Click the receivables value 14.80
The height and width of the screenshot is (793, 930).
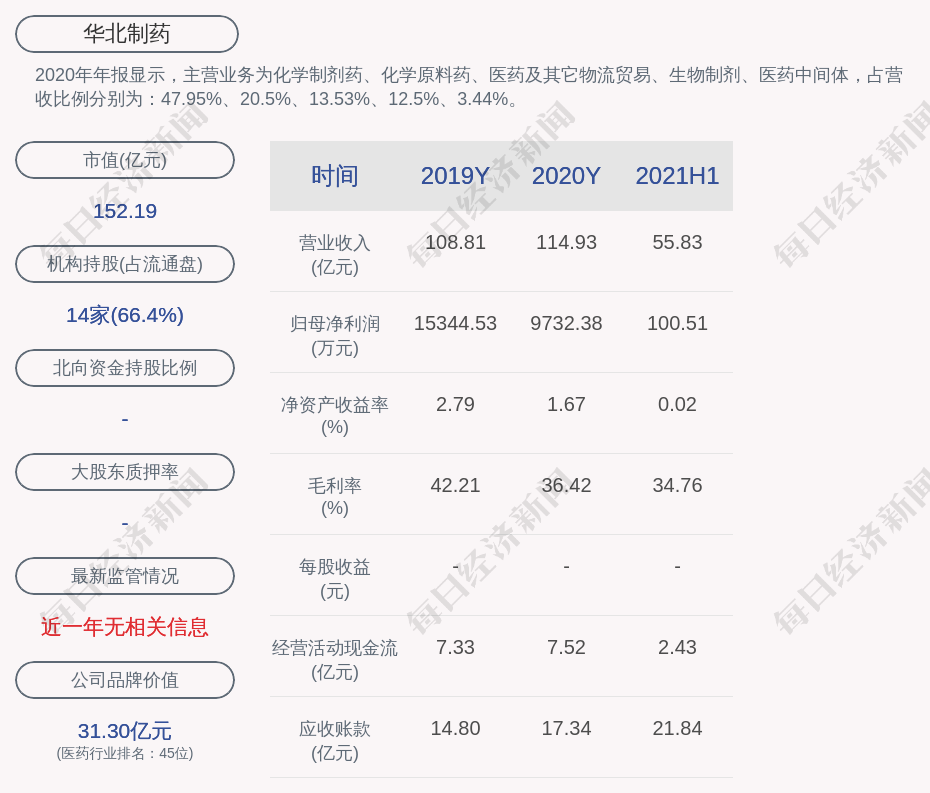coord(455,728)
